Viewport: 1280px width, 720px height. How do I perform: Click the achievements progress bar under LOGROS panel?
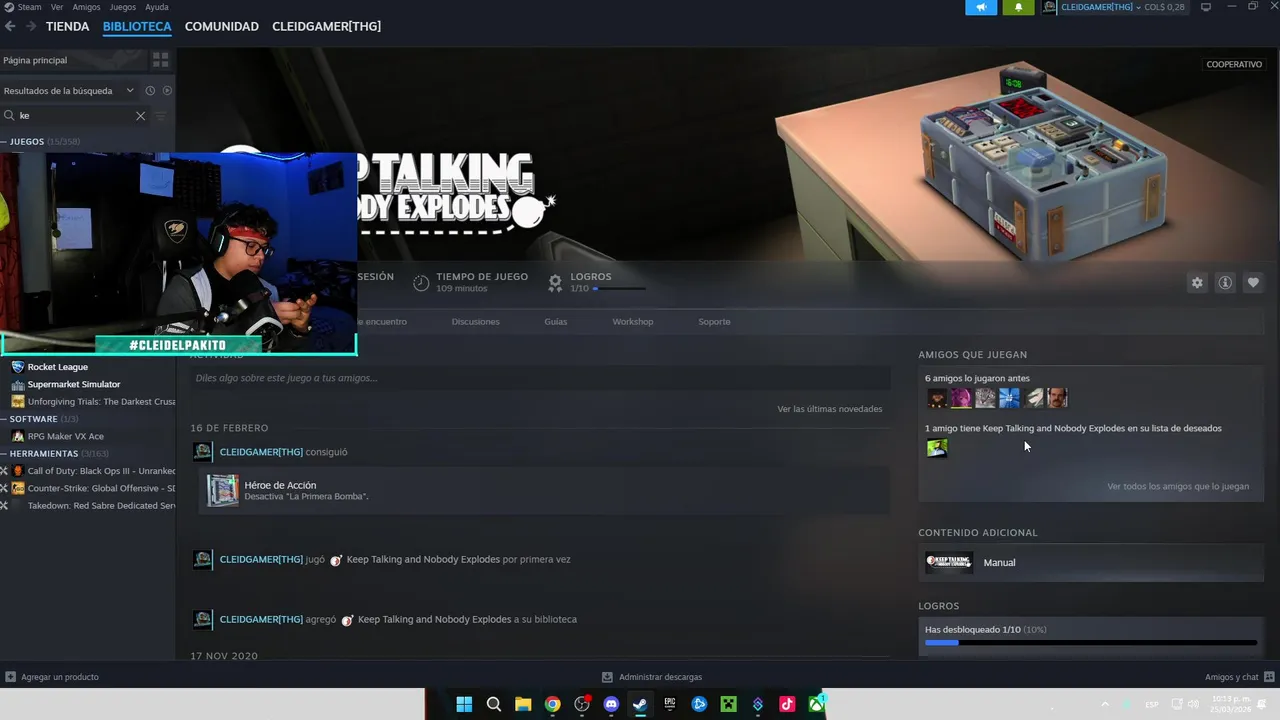(x=1090, y=643)
